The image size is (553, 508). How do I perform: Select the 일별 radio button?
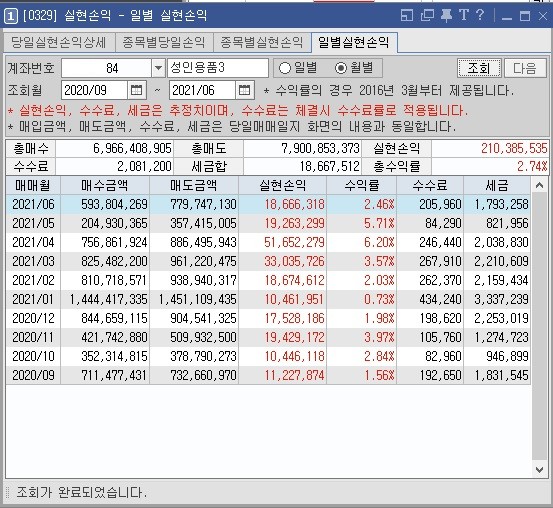pos(285,68)
